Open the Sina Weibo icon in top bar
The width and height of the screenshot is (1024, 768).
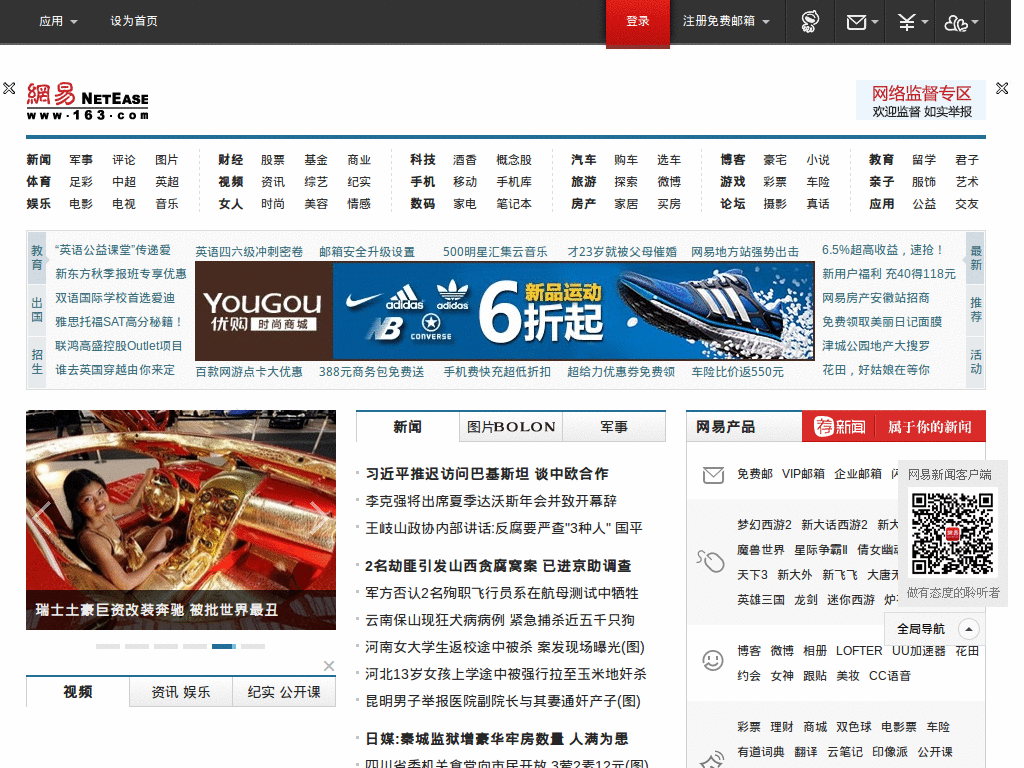coord(810,22)
